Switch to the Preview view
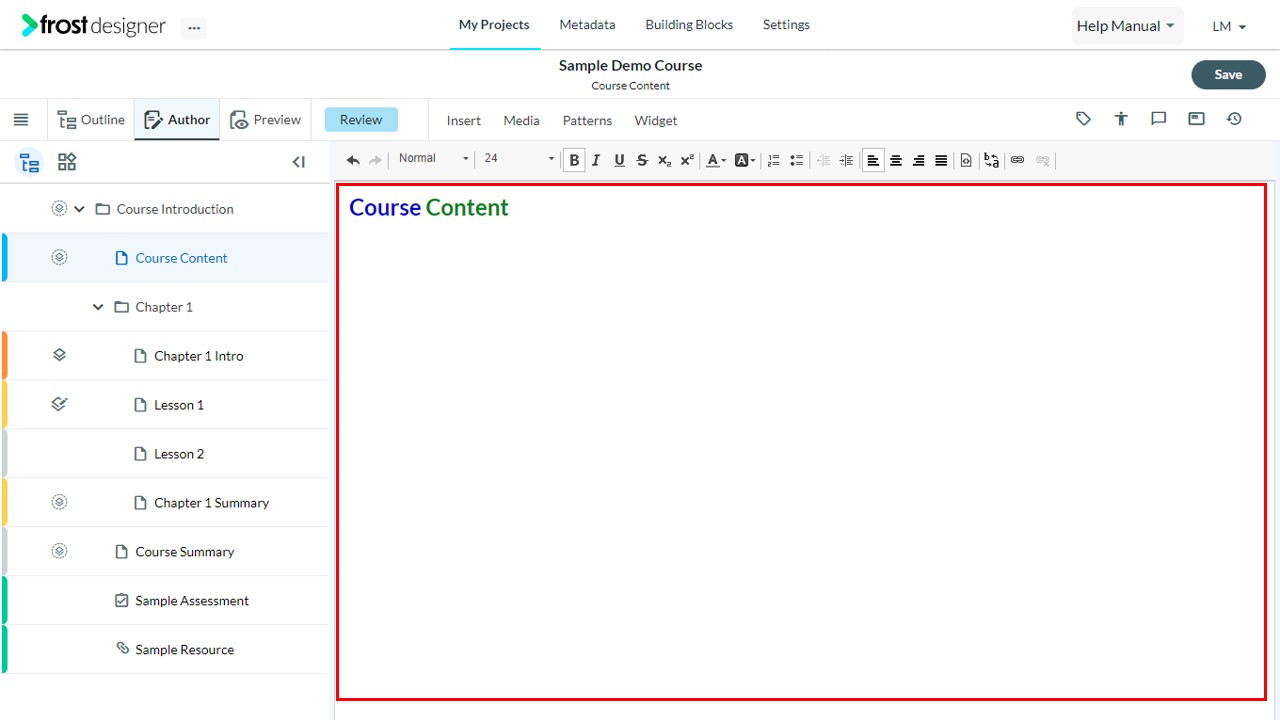 (x=265, y=120)
